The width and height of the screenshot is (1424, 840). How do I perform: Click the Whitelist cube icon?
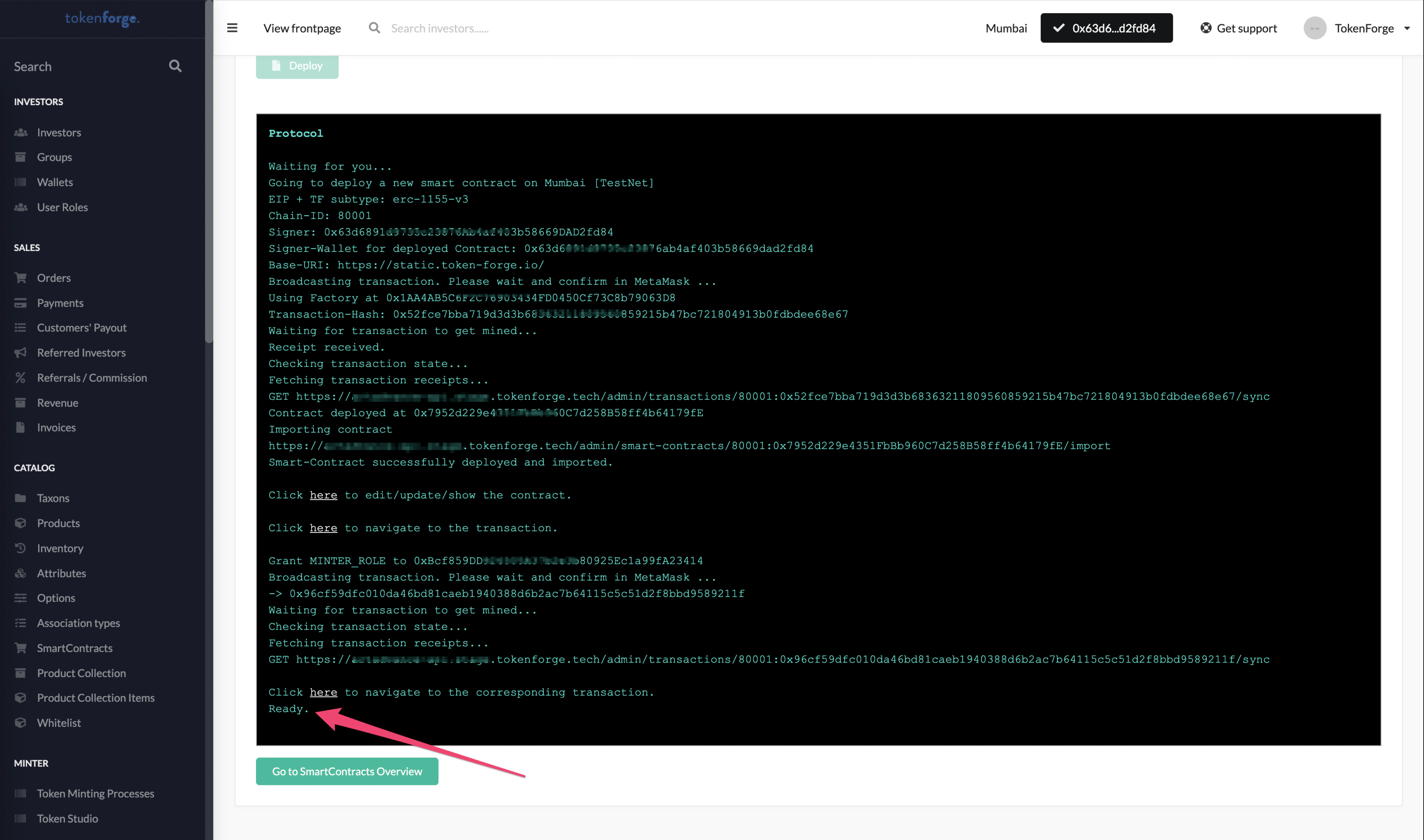pyautogui.click(x=20, y=723)
